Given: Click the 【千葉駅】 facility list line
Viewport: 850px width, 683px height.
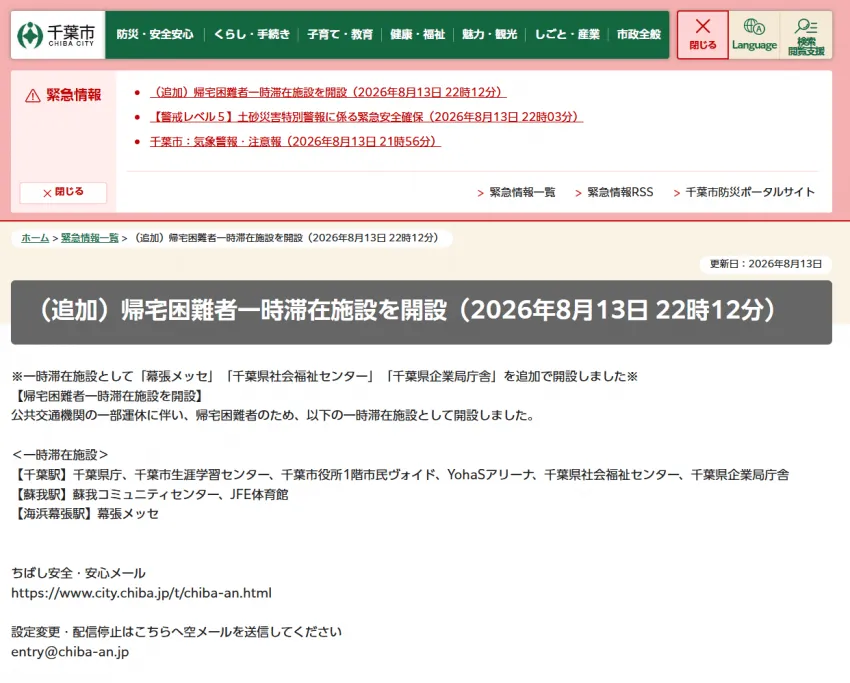Looking at the screenshot, I should [400, 475].
